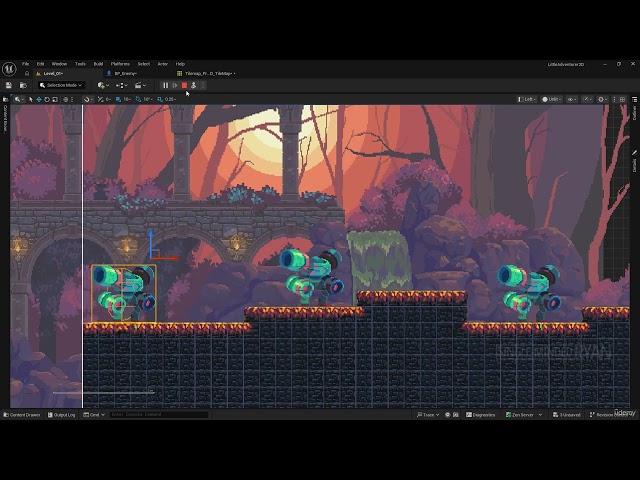Open the Left view orientation dropdown

(x=527, y=99)
